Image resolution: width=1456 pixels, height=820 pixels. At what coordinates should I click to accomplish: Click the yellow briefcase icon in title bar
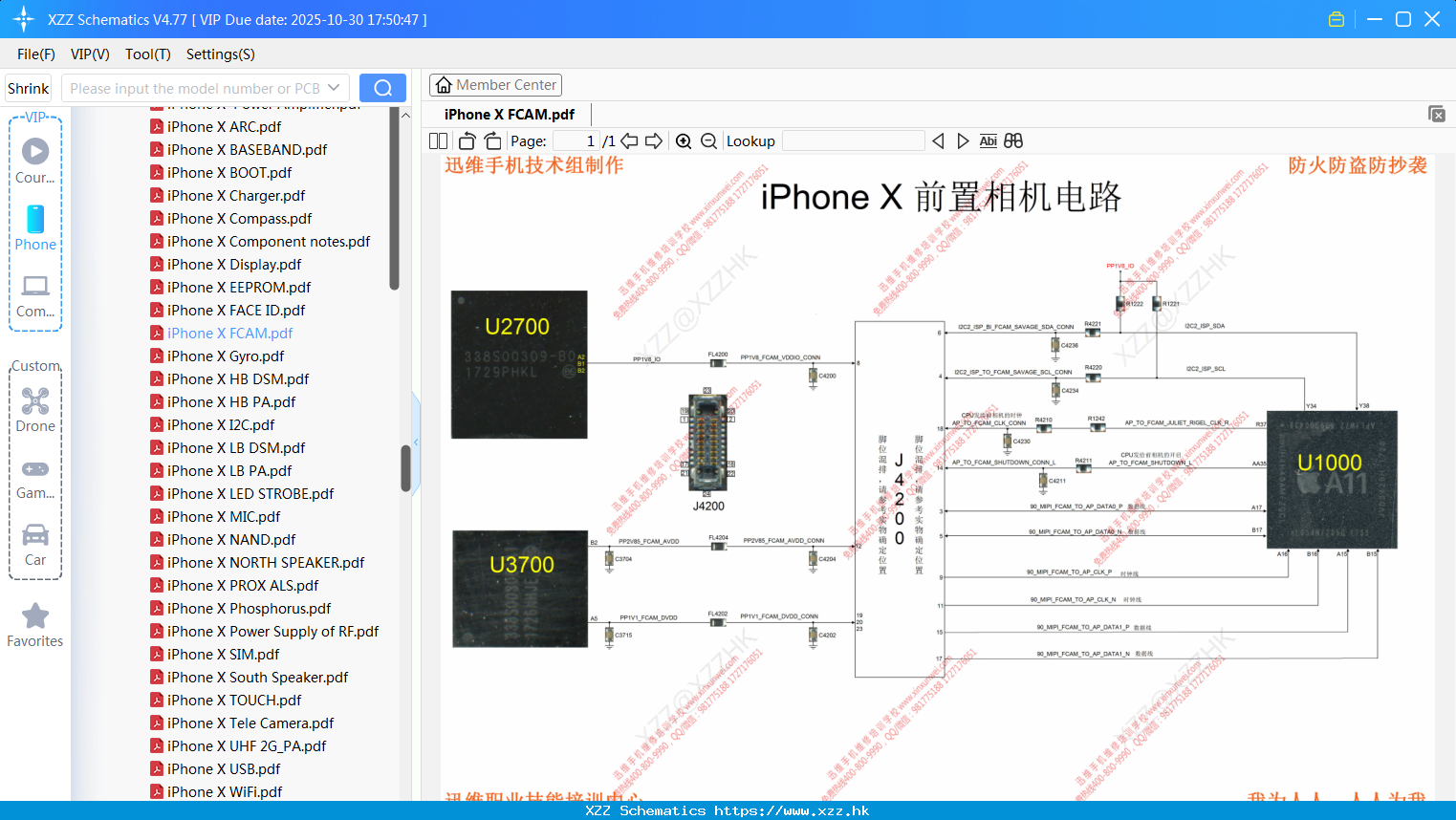click(x=1336, y=19)
